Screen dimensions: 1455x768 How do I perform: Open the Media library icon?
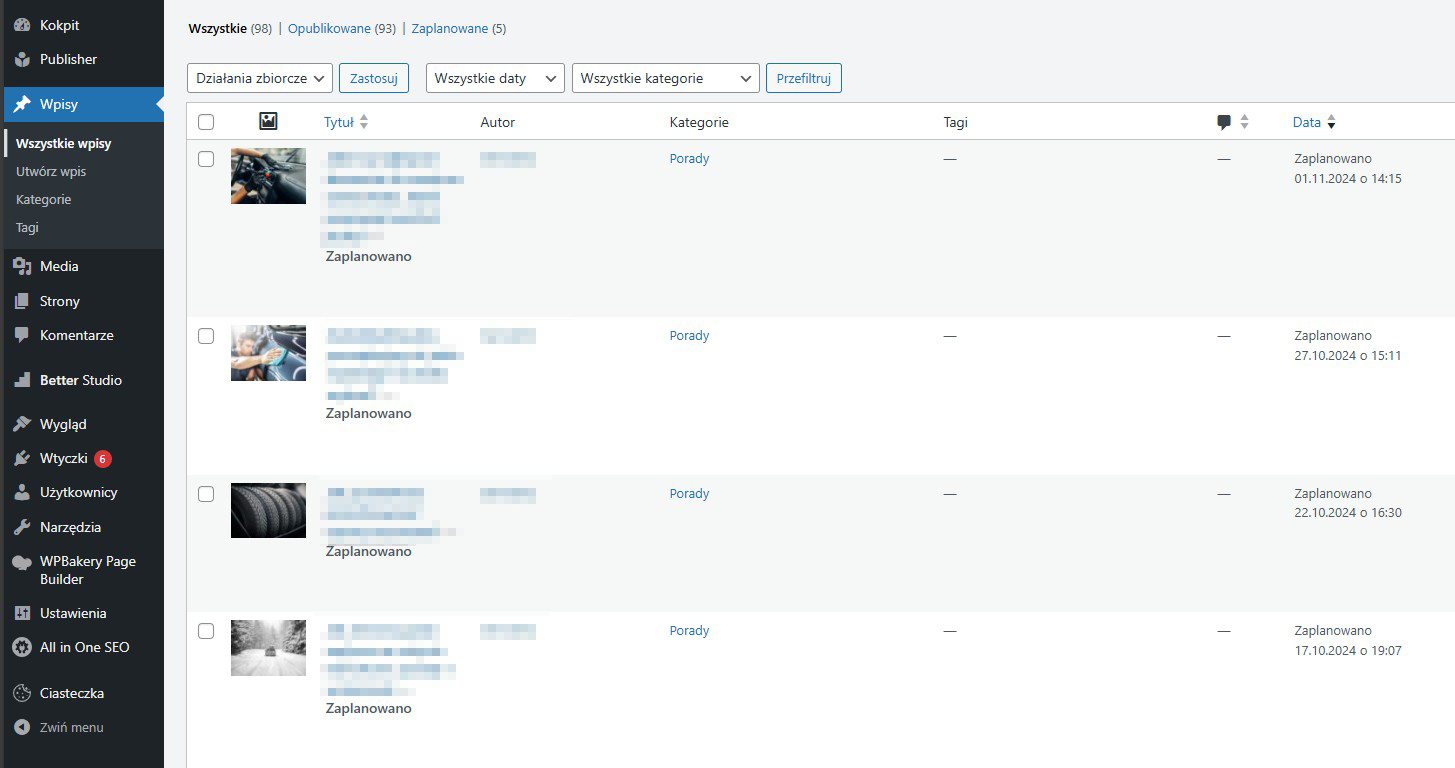22,266
